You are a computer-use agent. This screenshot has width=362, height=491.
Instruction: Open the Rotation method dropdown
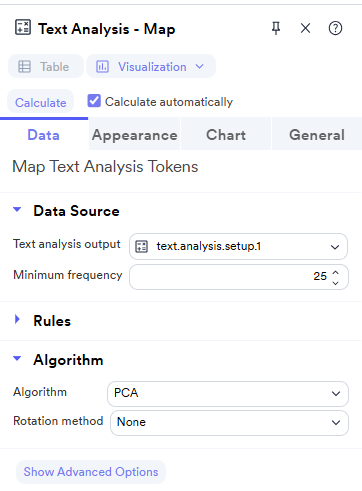click(x=229, y=423)
